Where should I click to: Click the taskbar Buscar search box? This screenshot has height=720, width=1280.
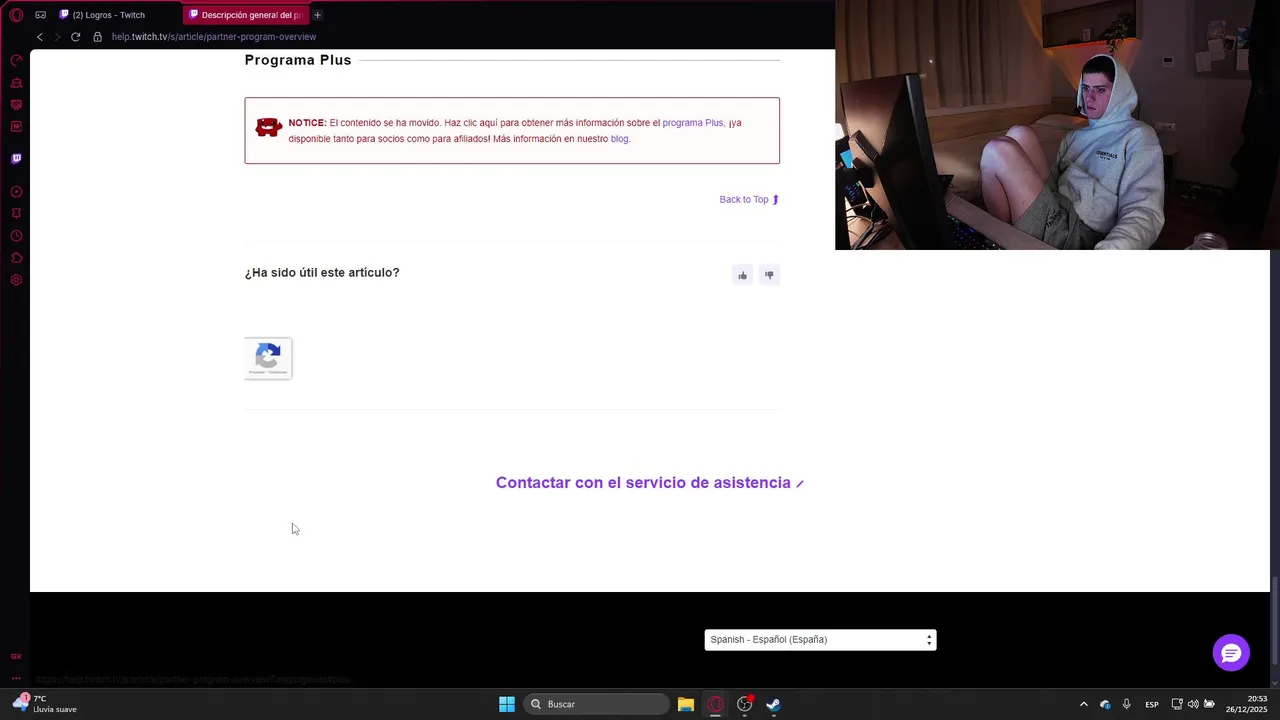point(596,704)
